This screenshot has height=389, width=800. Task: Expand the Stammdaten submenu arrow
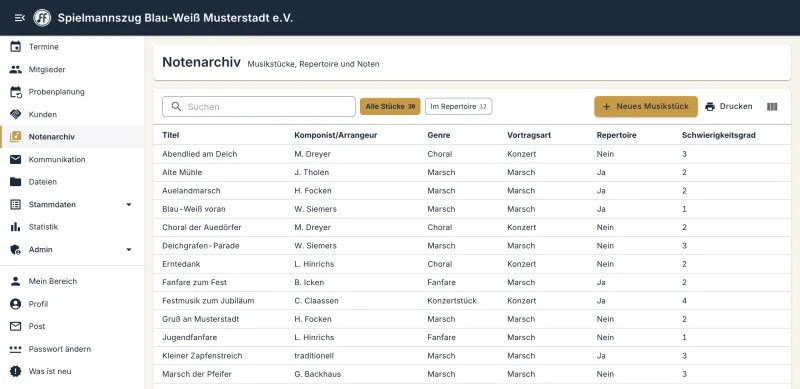(x=129, y=205)
